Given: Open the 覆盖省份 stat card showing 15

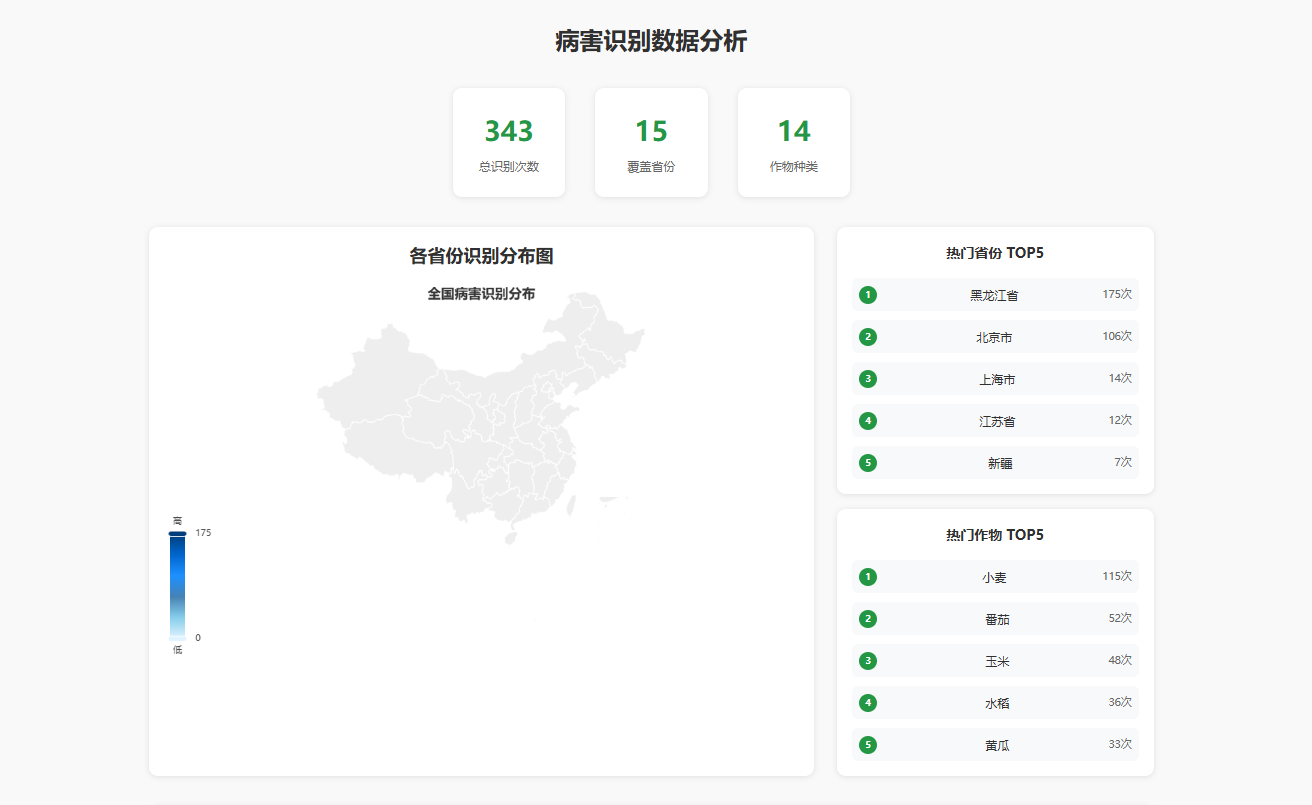Looking at the screenshot, I should [651, 142].
